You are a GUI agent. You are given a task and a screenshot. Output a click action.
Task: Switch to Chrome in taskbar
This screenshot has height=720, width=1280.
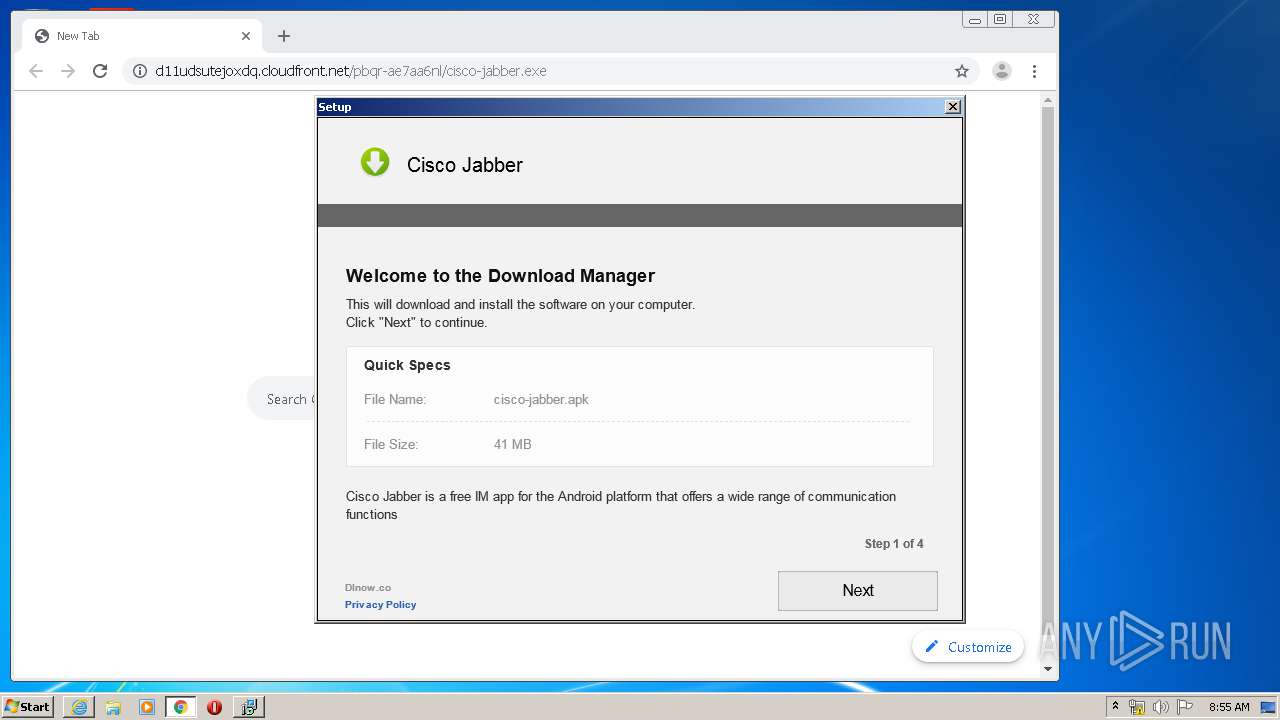click(180, 707)
